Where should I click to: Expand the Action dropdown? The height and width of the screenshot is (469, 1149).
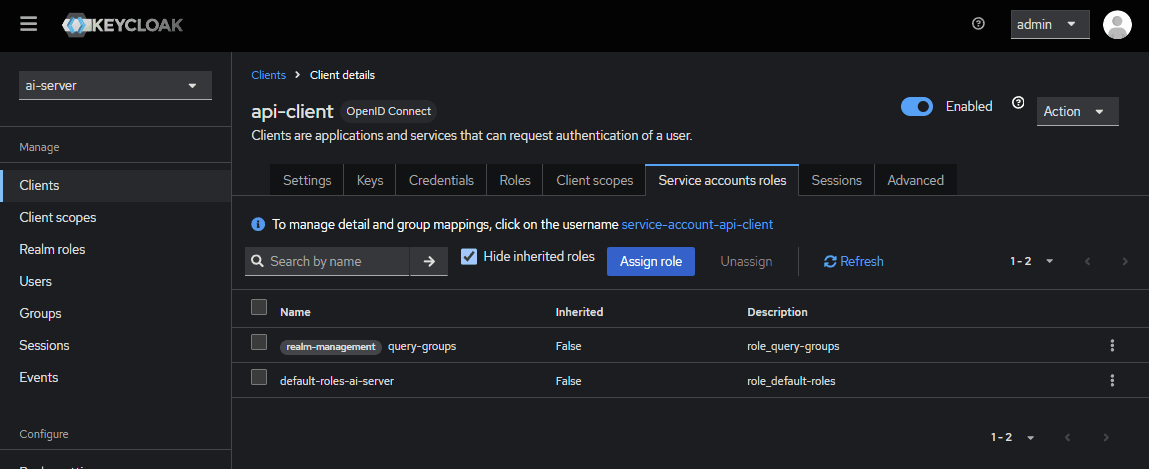click(1077, 111)
